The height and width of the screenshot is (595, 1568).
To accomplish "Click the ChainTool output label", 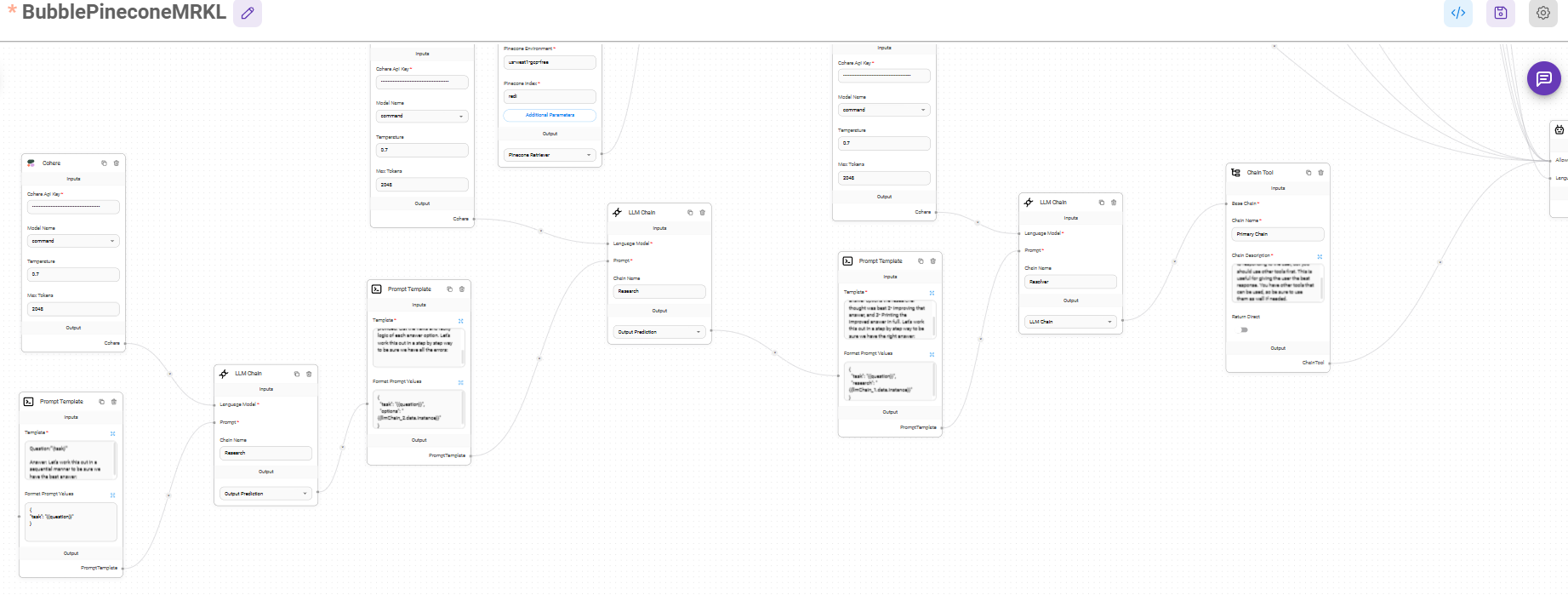I will (x=1313, y=363).
